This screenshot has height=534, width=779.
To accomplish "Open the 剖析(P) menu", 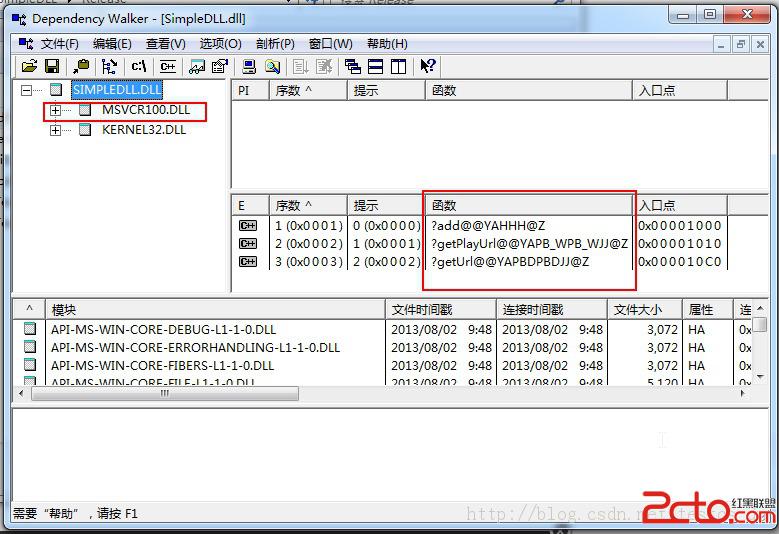I will [275, 44].
